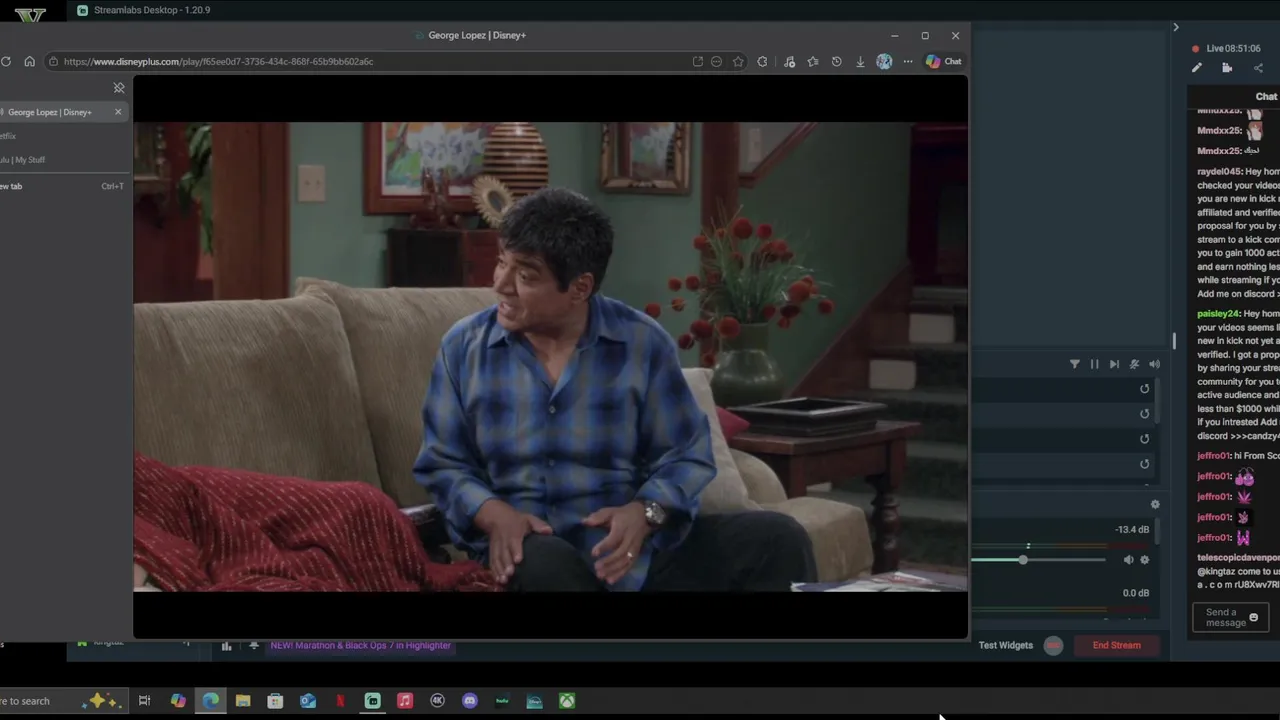This screenshot has height=720, width=1280.
Task: Open browser History icon
Action: pyautogui.click(x=836, y=62)
